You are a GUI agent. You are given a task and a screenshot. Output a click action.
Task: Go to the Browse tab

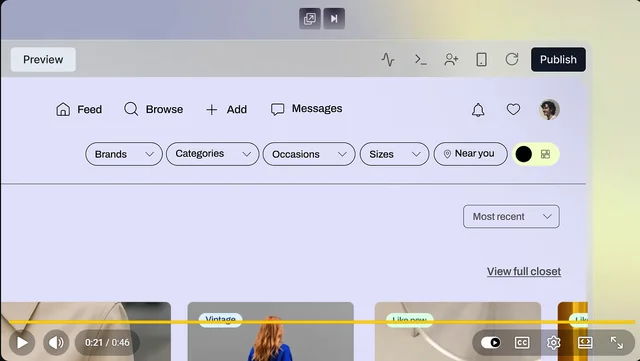(x=153, y=109)
